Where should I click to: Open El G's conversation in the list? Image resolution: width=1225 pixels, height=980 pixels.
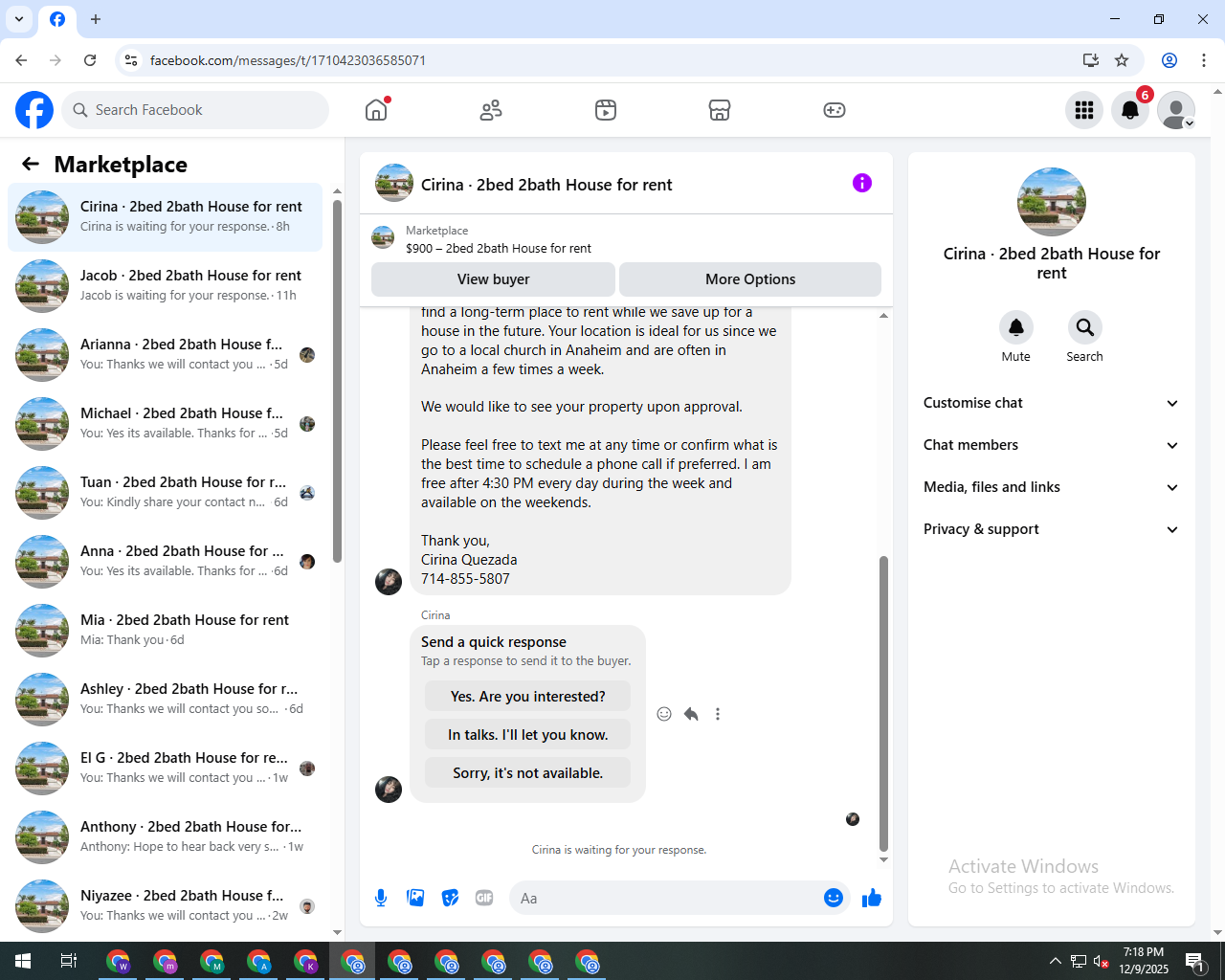coord(165,768)
